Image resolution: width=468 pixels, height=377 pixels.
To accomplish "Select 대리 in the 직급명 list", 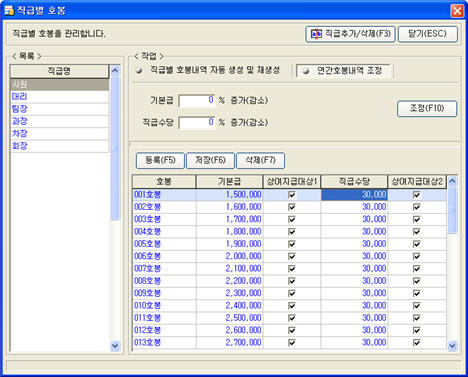I will [x=60, y=97].
